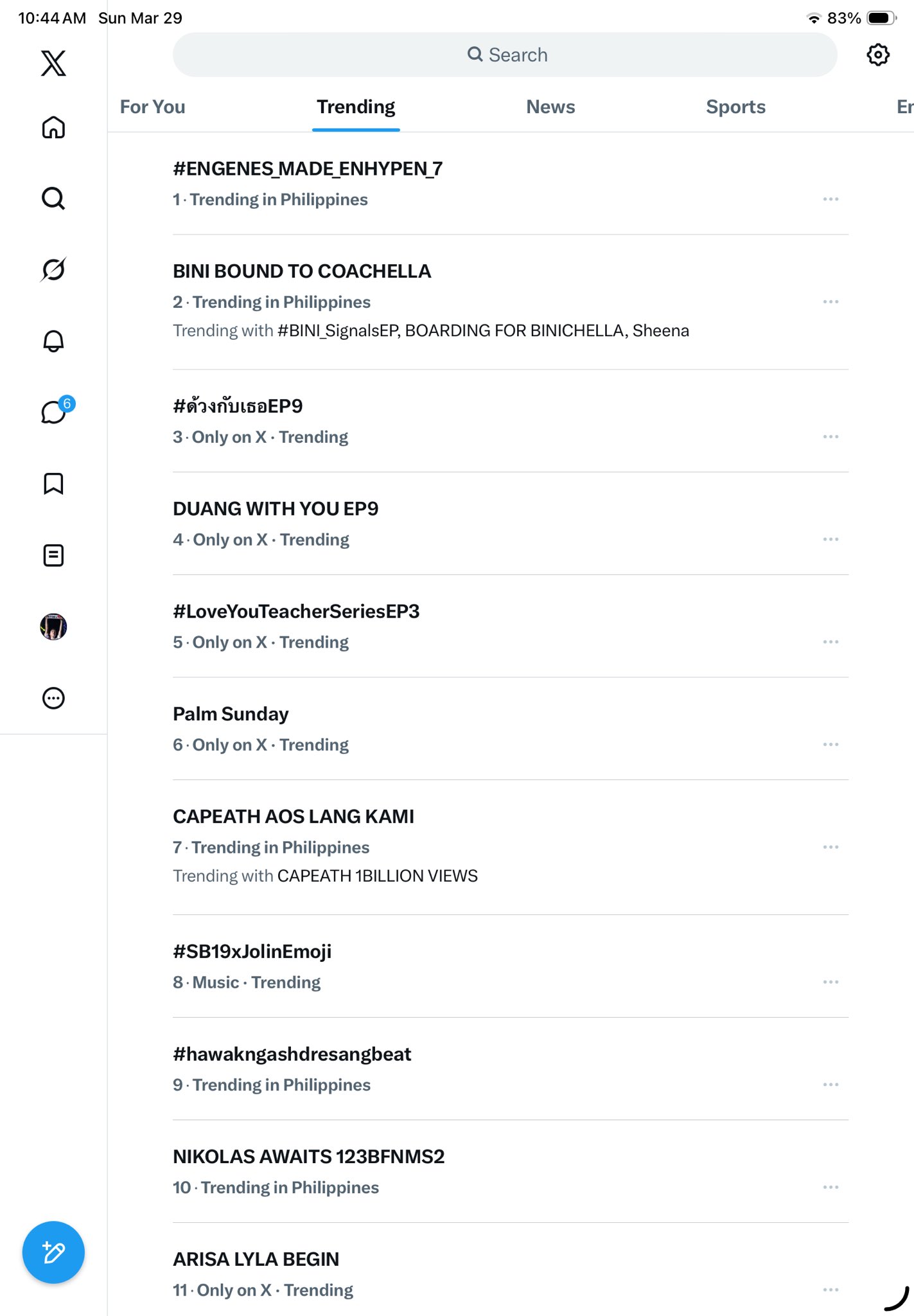Open the BINI BOUND TO COACHELLA trend
914x1316 pixels.
click(302, 271)
